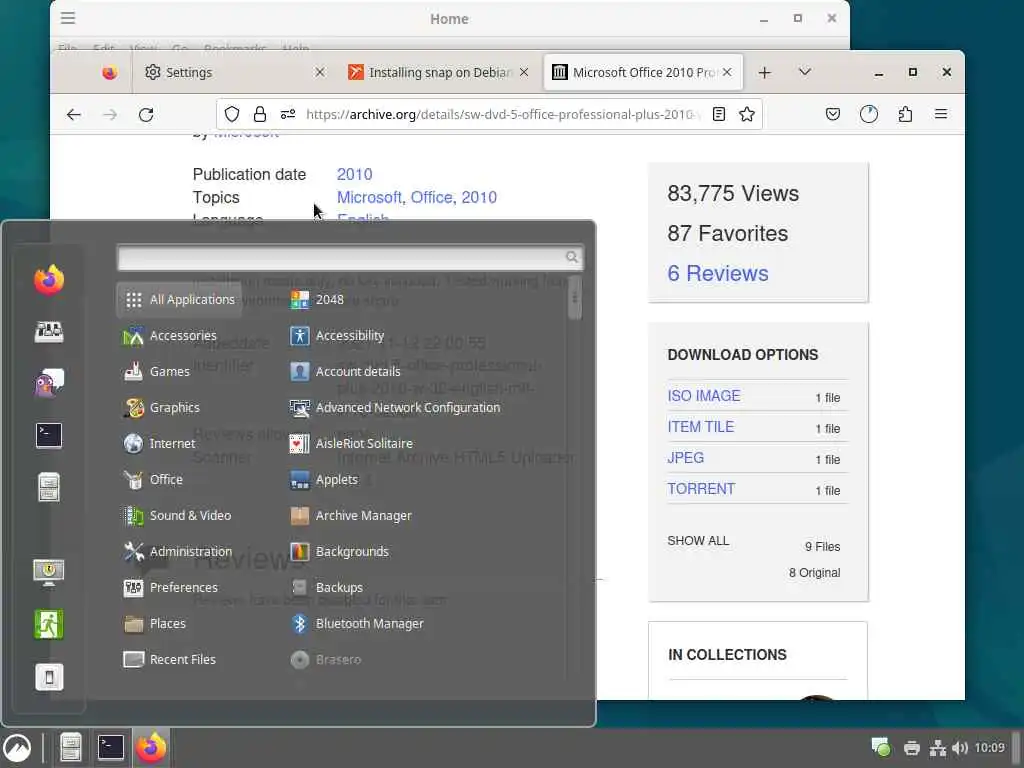Open Recent Files category

click(169, 660)
